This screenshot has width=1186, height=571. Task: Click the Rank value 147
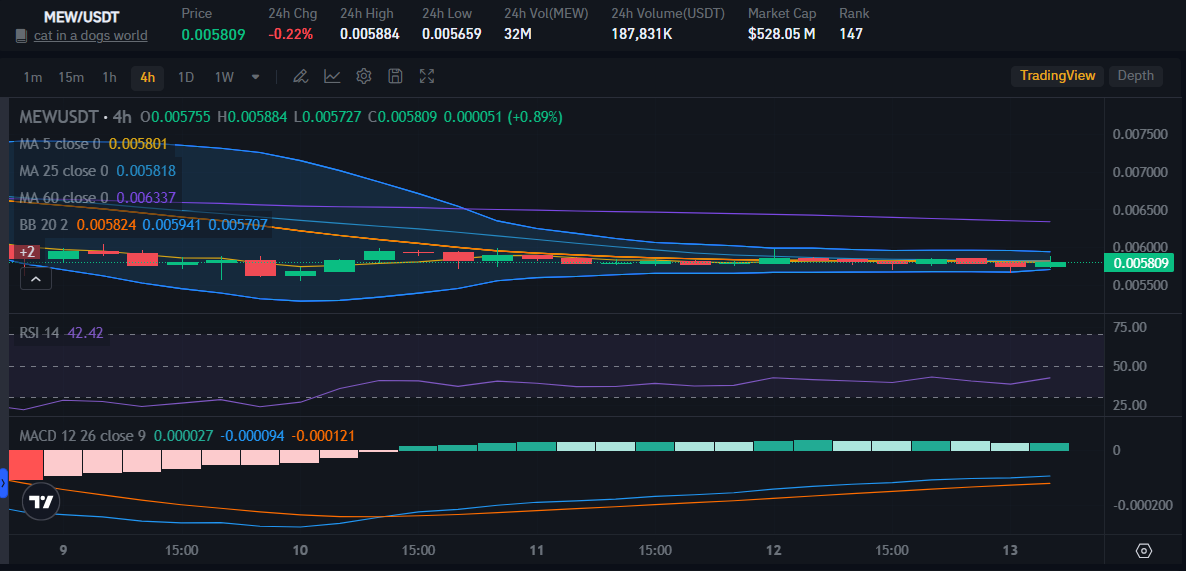coord(851,34)
